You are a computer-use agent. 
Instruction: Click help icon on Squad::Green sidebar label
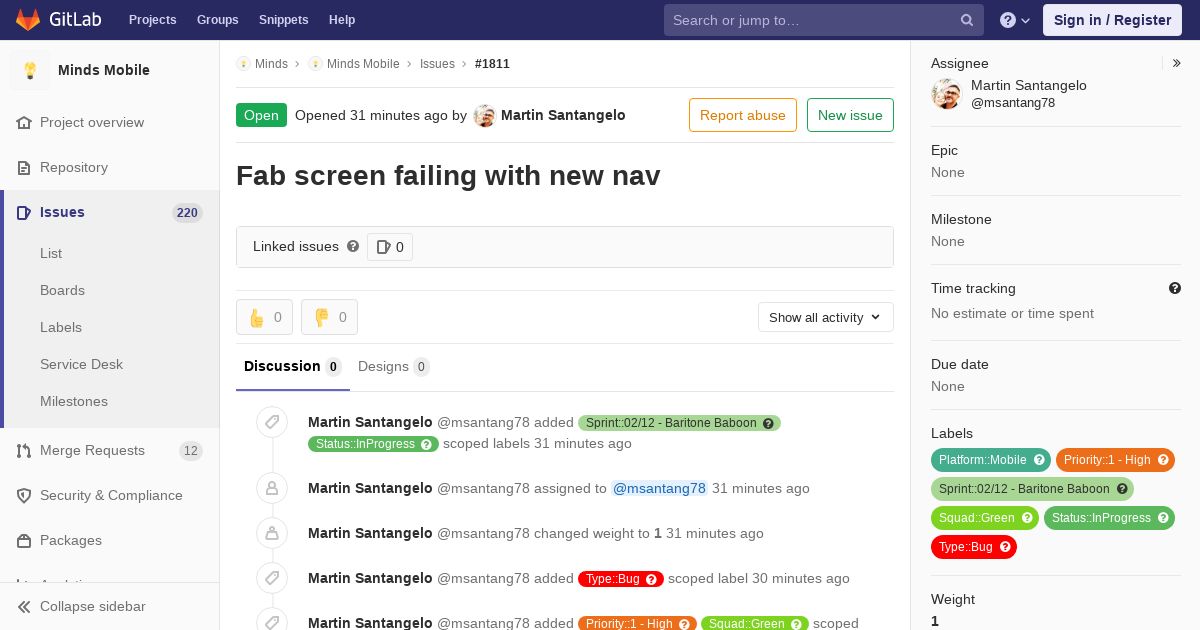pos(1027,518)
